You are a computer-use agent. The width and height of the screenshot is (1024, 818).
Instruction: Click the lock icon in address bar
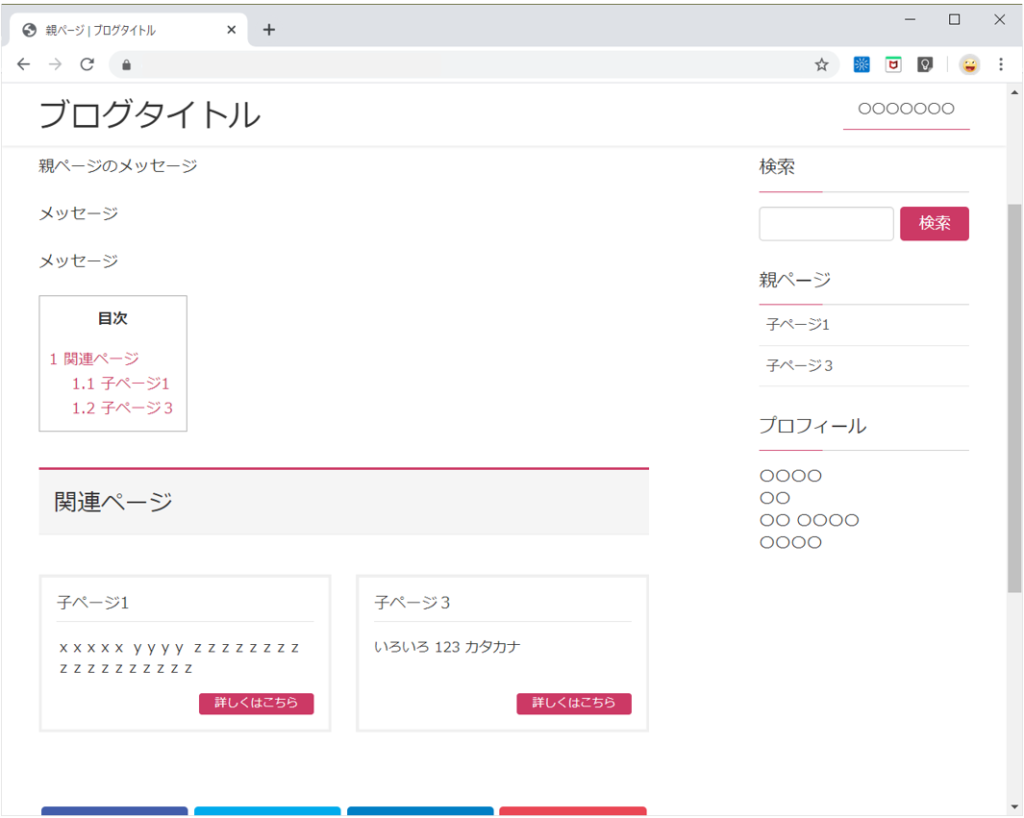click(x=126, y=65)
